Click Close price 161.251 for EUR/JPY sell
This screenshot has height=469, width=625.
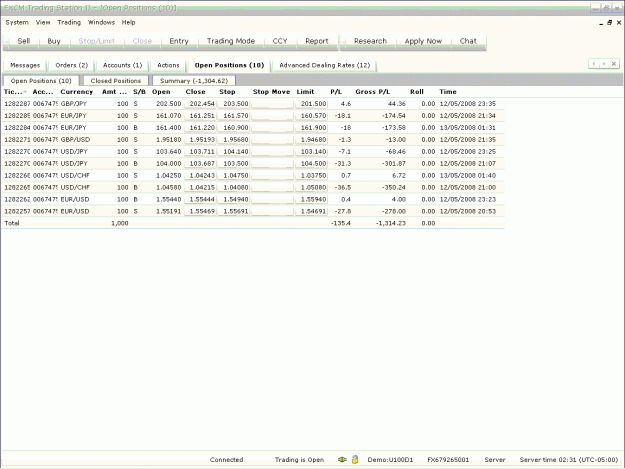200,116
